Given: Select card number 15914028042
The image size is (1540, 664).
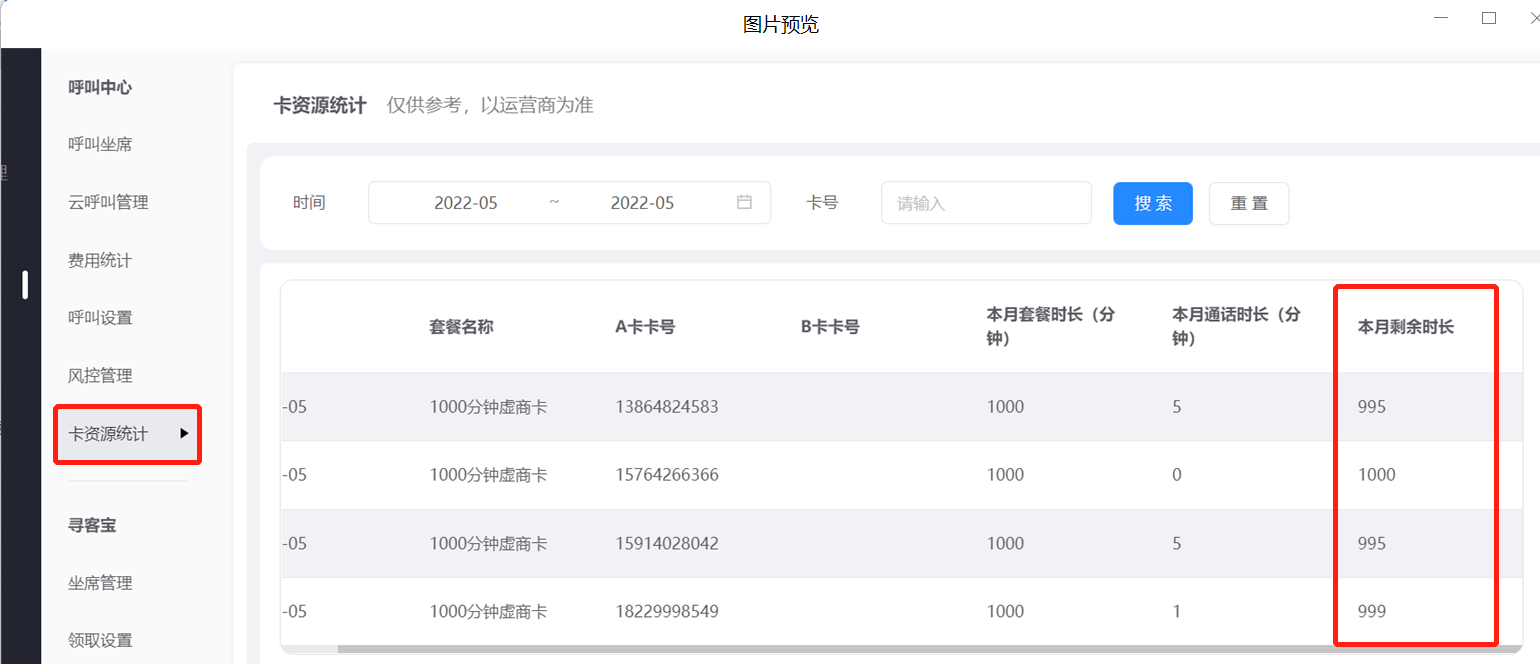Looking at the screenshot, I should pyautogui.click(x=667, y=543).
